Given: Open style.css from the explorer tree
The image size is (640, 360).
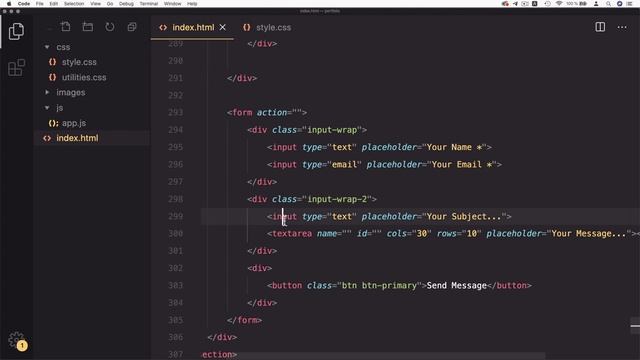Looking at the screenshot, I should [x=79, y=62].
